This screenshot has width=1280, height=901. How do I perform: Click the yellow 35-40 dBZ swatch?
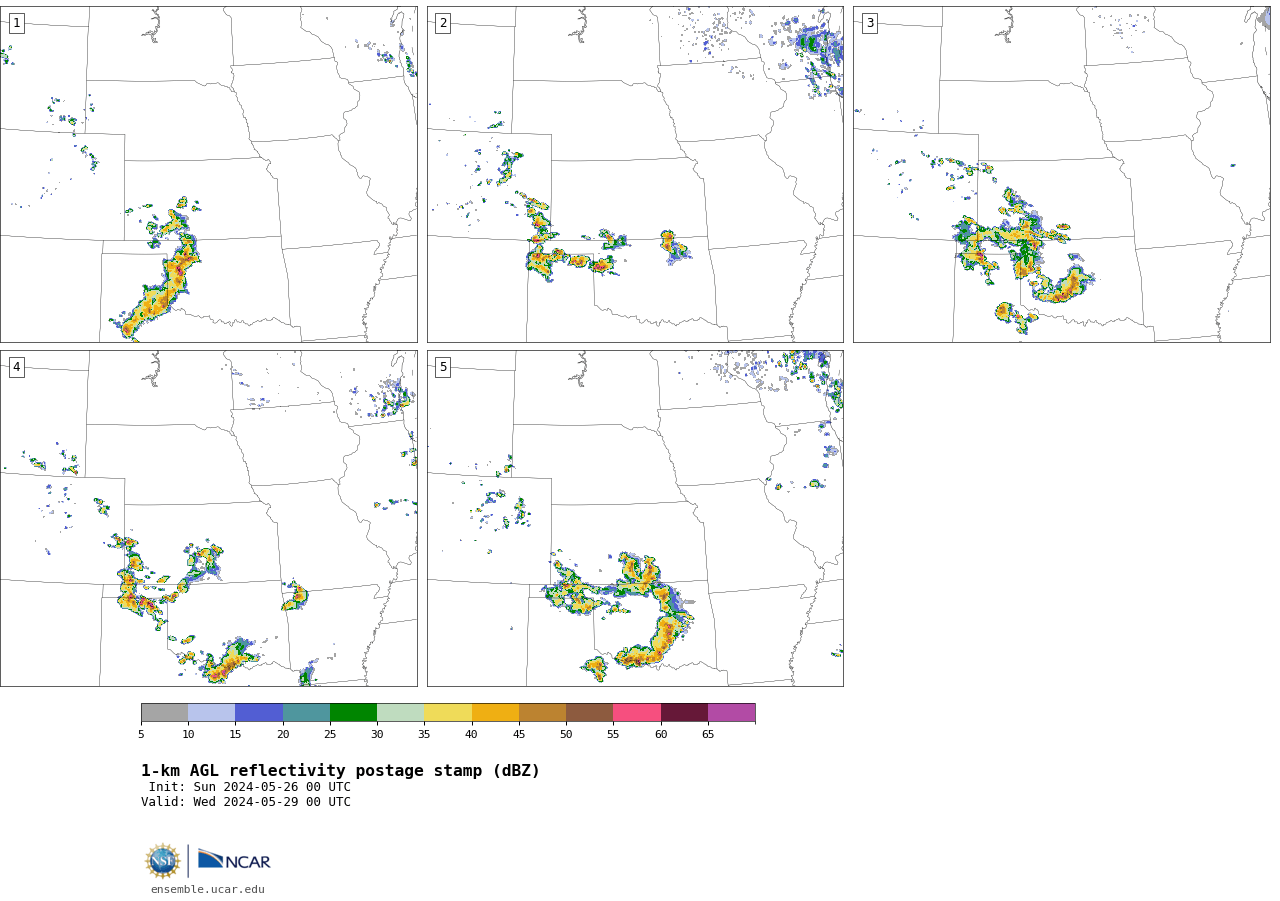448,713
